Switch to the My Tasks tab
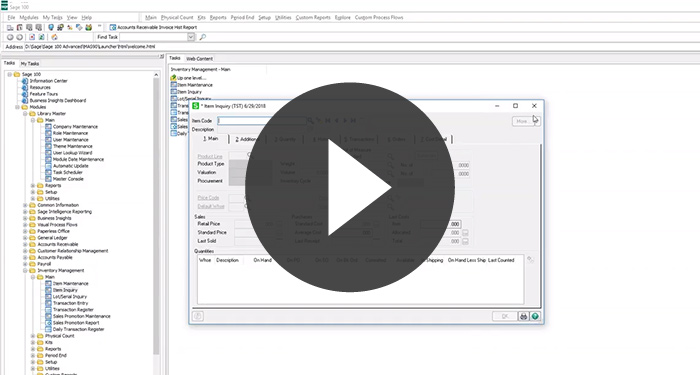Viewport: 700px width, 375px height. click(x=30, y=63)
